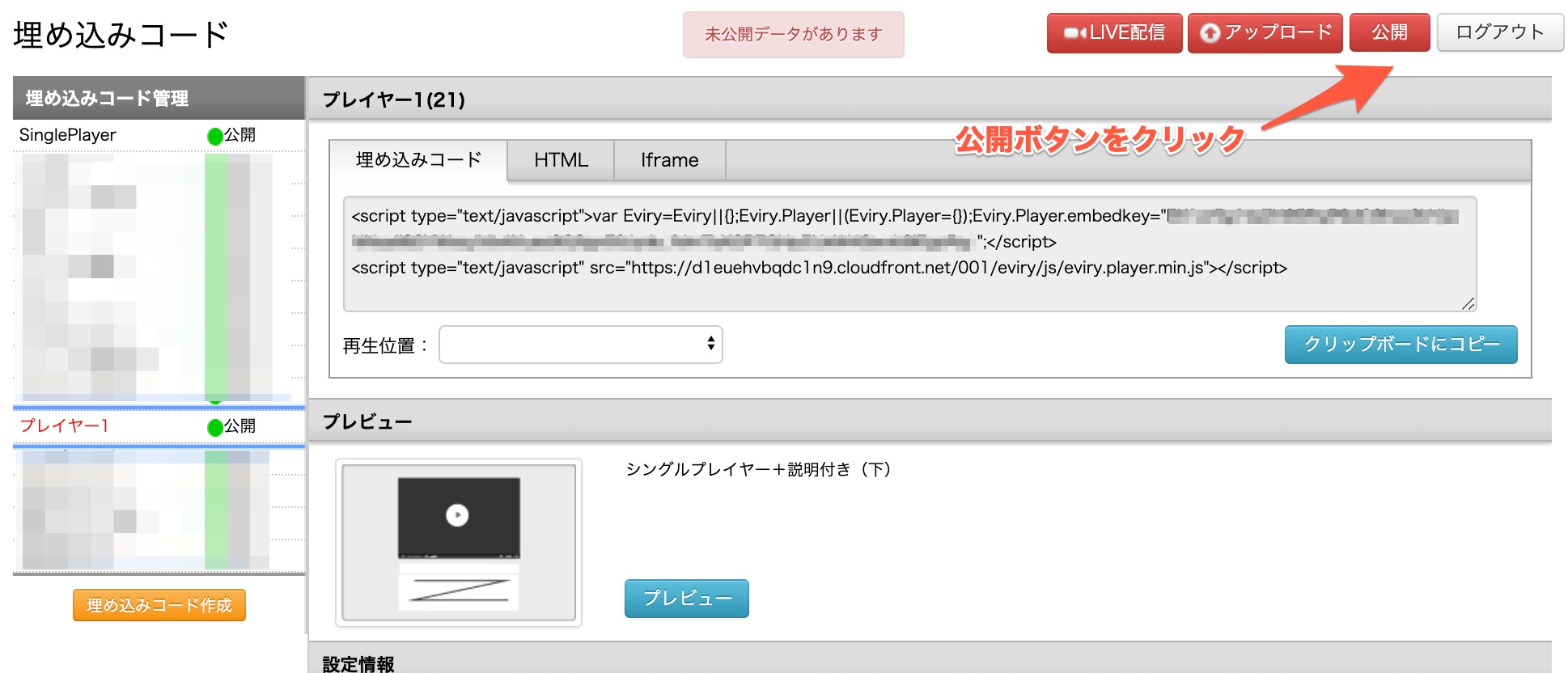1568x673 pixels.
Task: Click the シングルプレイヤー＋説明付き（下） description text
Action: coord(758,469)
